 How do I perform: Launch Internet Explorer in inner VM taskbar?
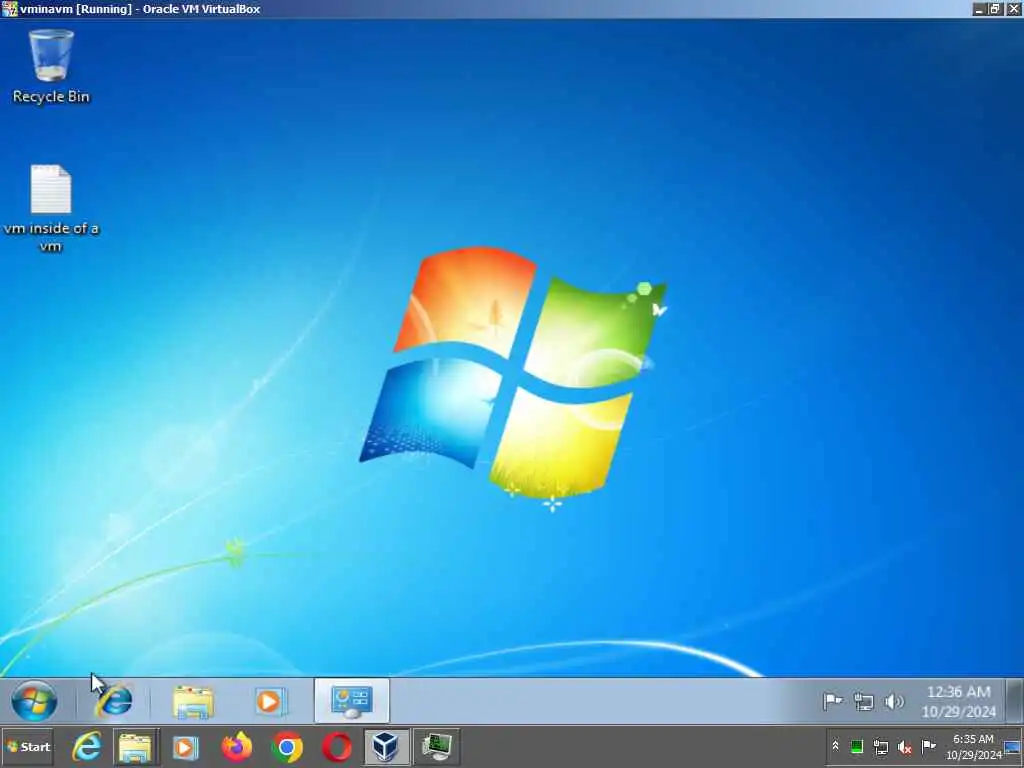pyautogui.click(x=114, y=701)
